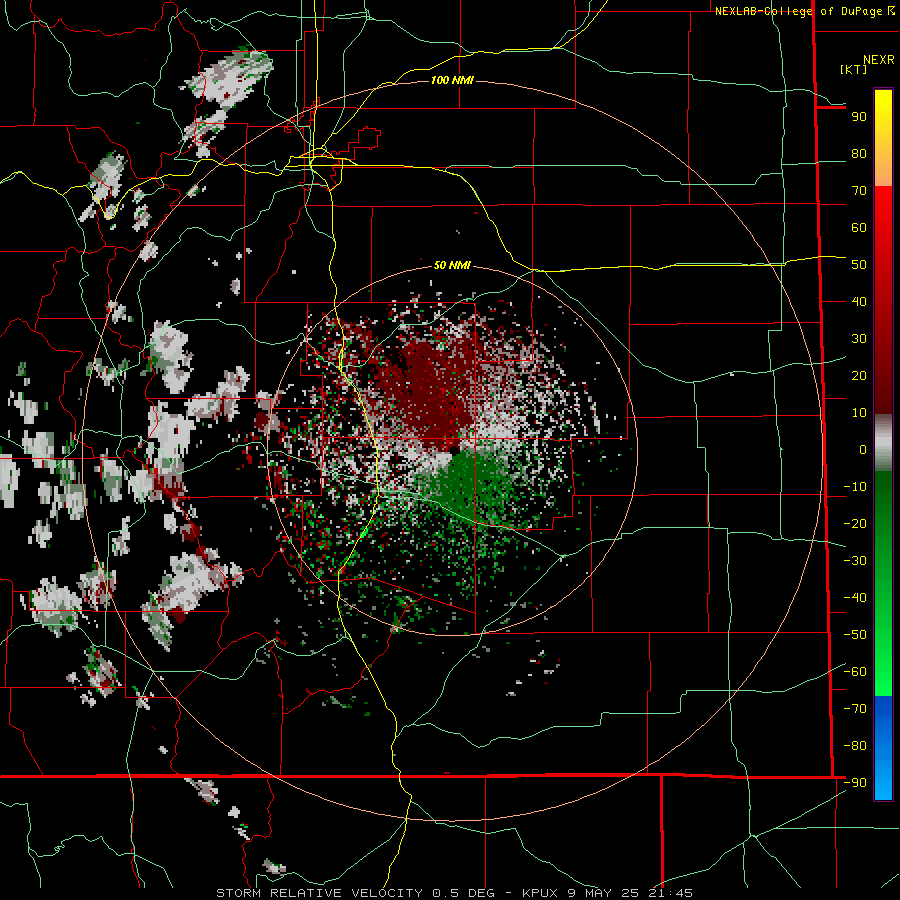The image size is (900, 900).
Task: Select the positive 60 scale value
Action: pyautogui.click(x=859, y=228)
